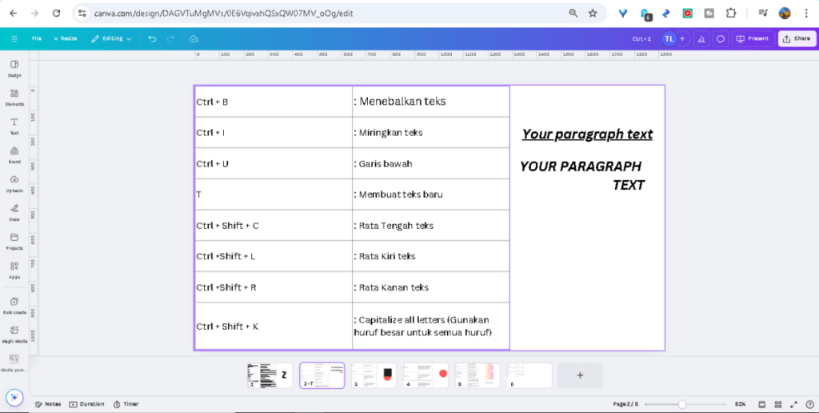Open the Text tool panel
Viewport: 819px width, 413px height.
[14, 126]
